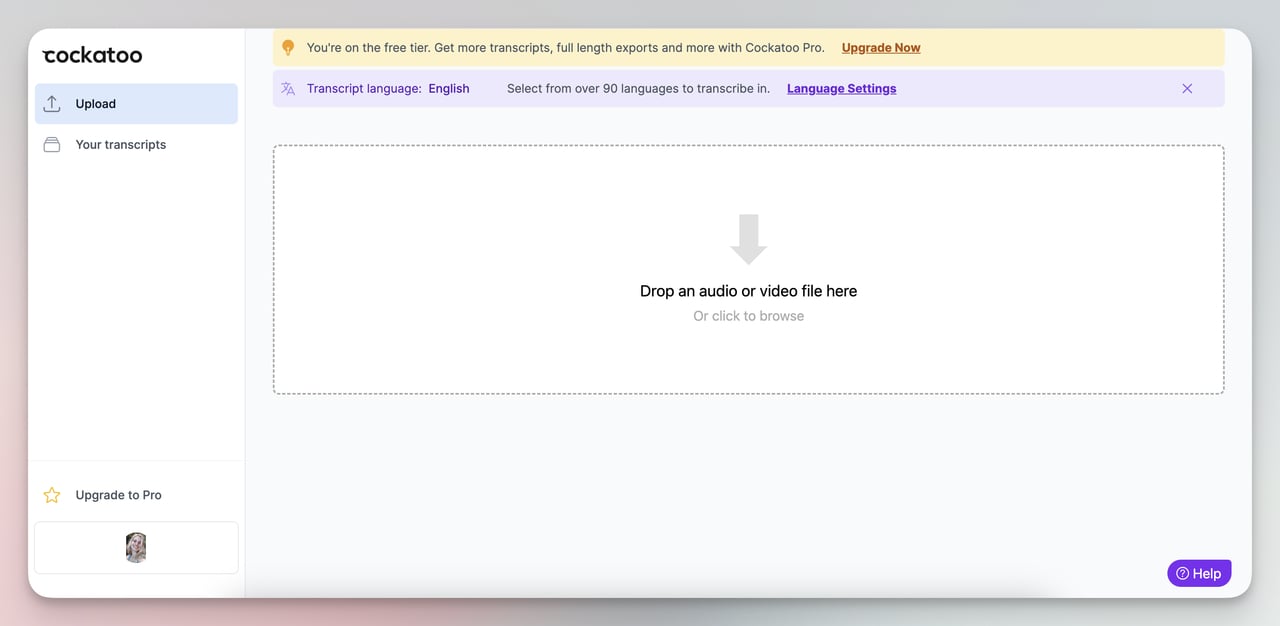The width and height of the screenshot is (1280, 626).
Task: Click the star icon beside Upgrade to Pro
Action: point(51,494)
